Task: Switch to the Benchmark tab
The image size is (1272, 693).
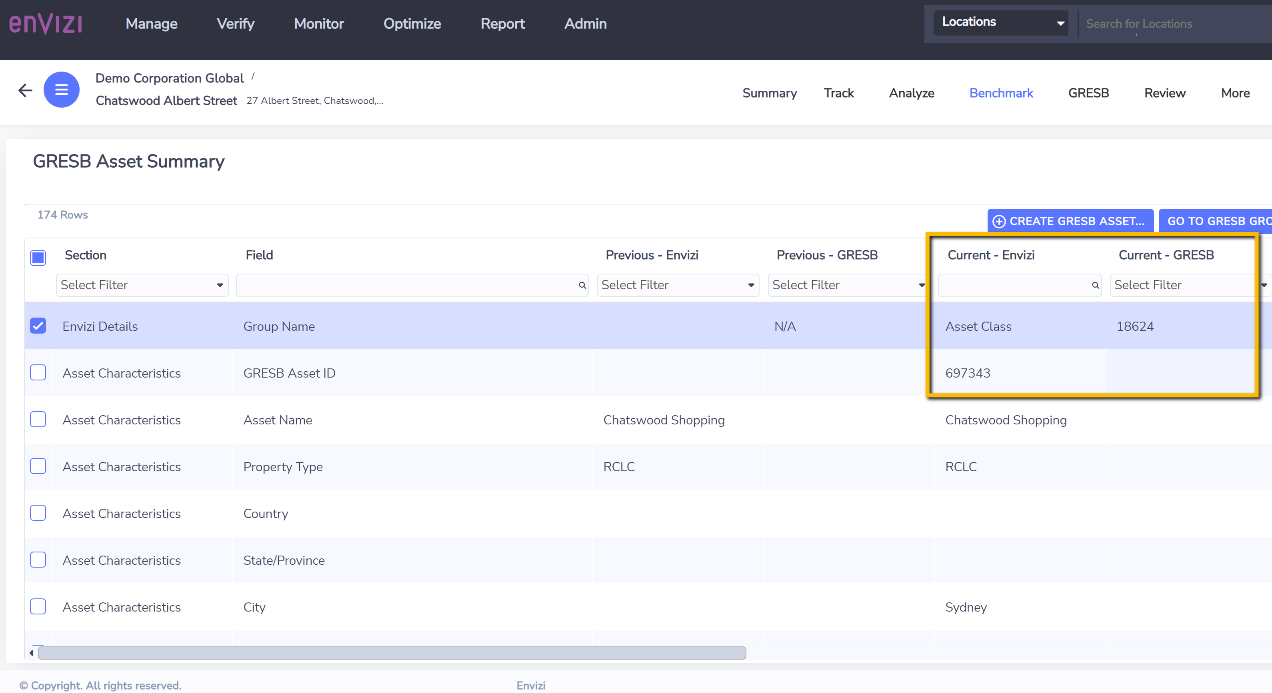Action: click(1001, 93)
